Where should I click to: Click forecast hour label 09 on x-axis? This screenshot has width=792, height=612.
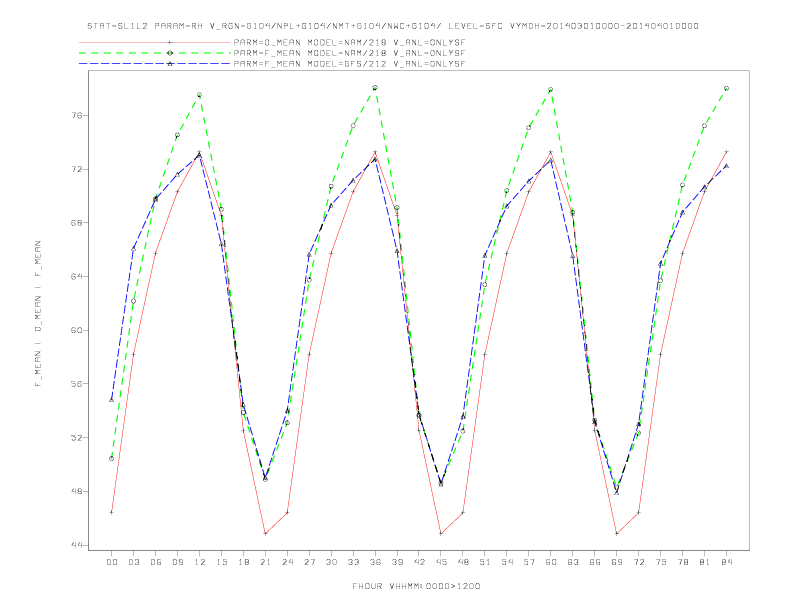[177, 562]
